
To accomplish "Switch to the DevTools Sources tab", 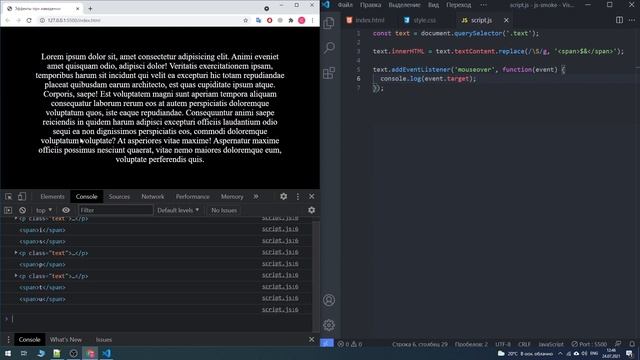I will pos(119,197).
